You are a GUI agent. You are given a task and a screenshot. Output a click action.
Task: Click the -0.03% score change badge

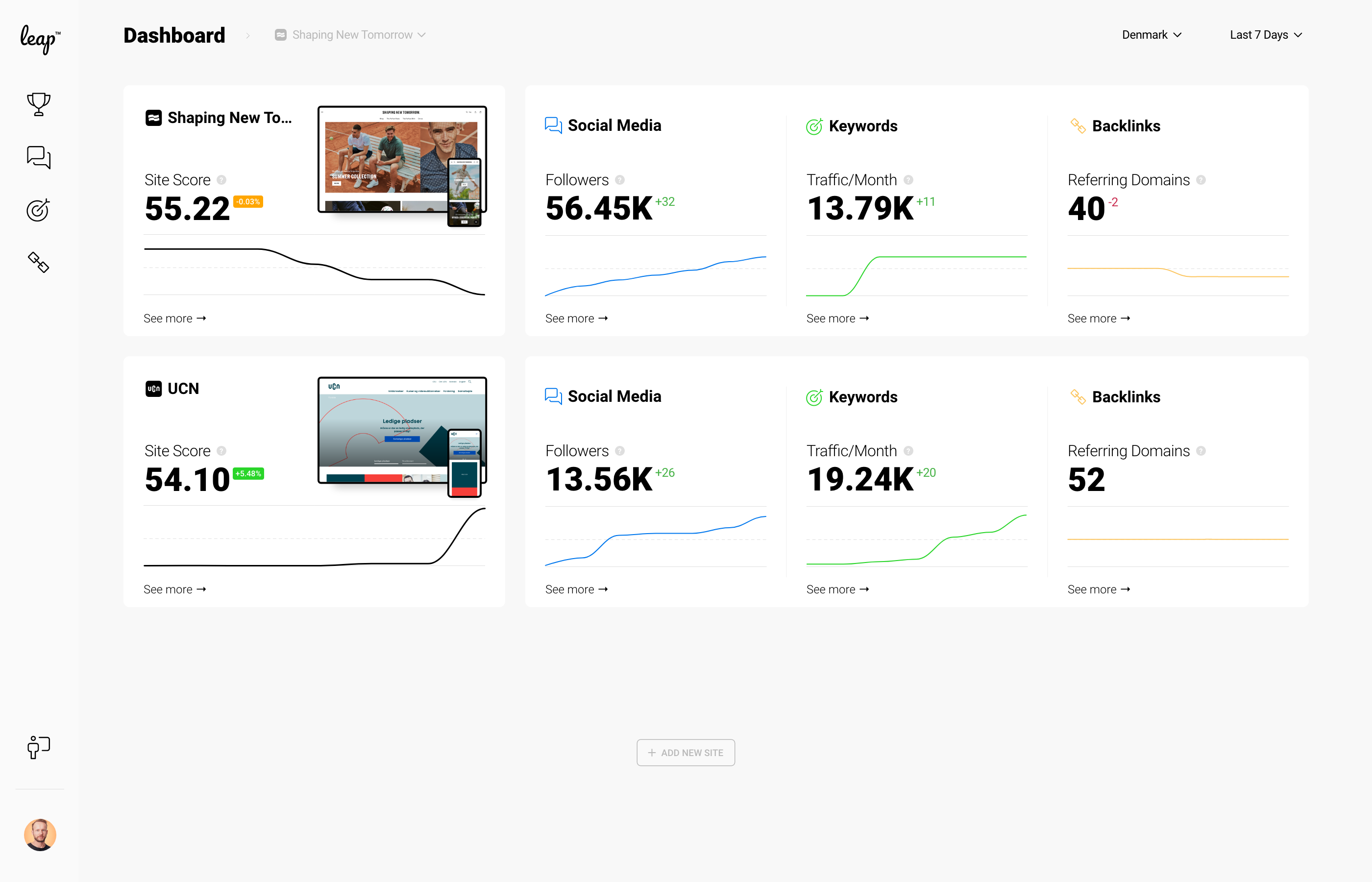[248, 201]
